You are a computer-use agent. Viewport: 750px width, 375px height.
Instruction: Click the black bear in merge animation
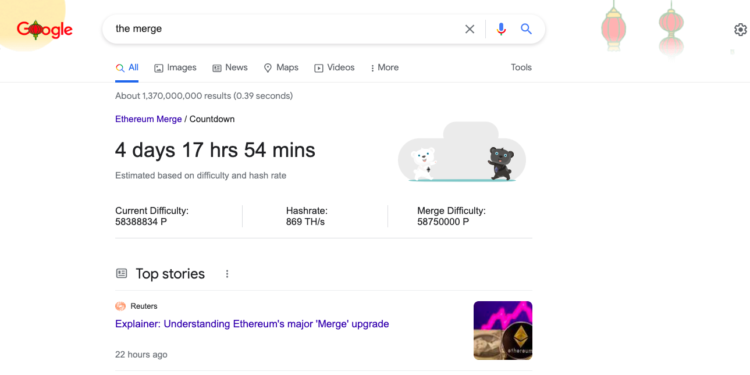pos(501,163)
